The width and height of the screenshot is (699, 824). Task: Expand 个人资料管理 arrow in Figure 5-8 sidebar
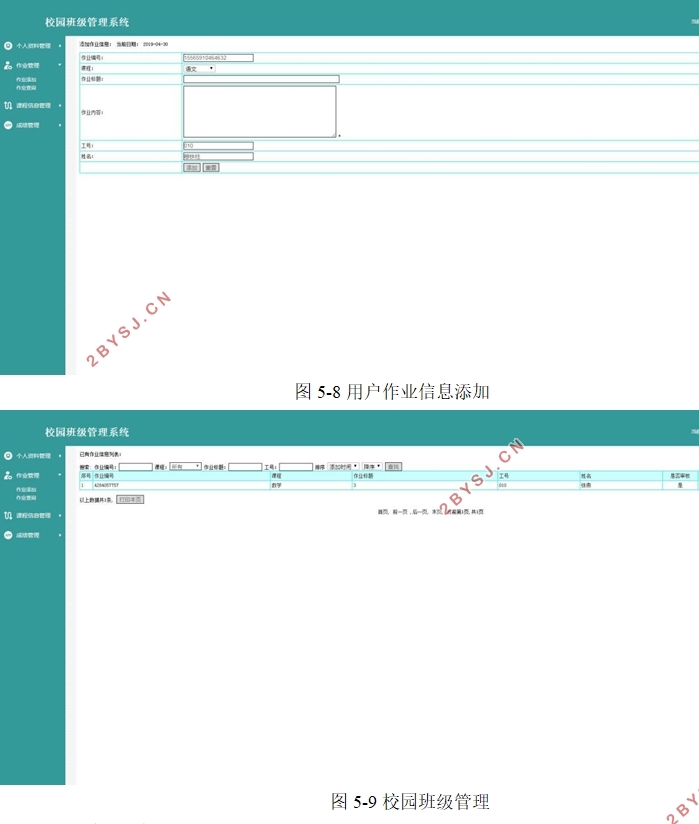click(60, 46)
